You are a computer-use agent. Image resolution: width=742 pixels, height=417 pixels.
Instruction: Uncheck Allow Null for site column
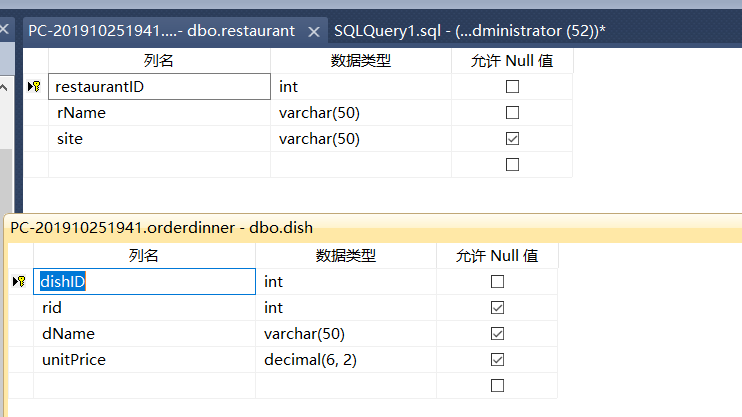tap(512, 139)
